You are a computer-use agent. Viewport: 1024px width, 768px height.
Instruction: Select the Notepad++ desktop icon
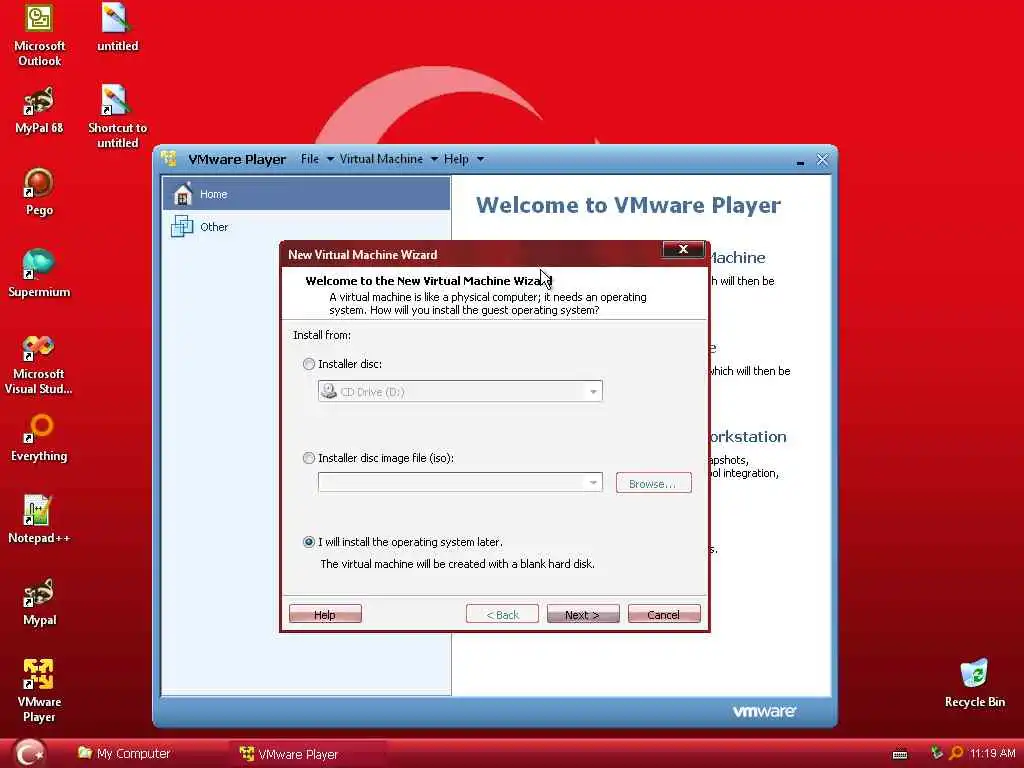pyautogui.click(x=39, y=519)
